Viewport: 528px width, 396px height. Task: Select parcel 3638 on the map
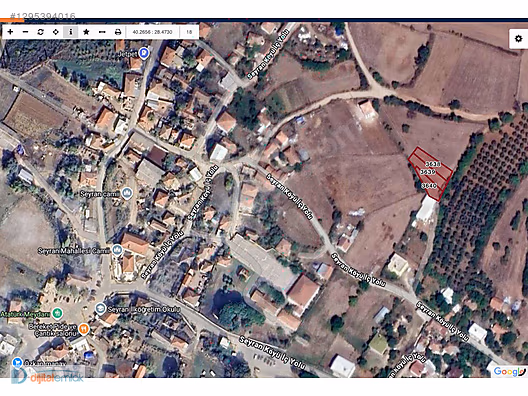point(432,164)
